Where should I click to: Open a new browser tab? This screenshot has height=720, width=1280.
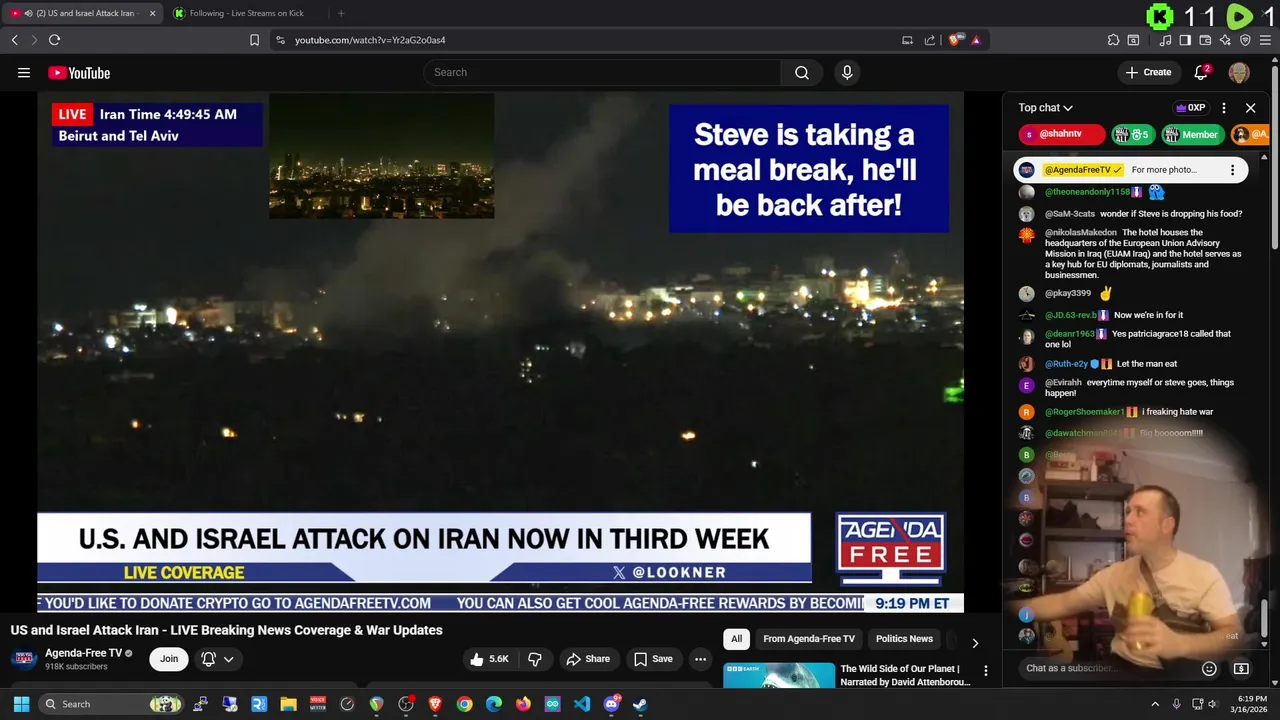coord(341,13)
